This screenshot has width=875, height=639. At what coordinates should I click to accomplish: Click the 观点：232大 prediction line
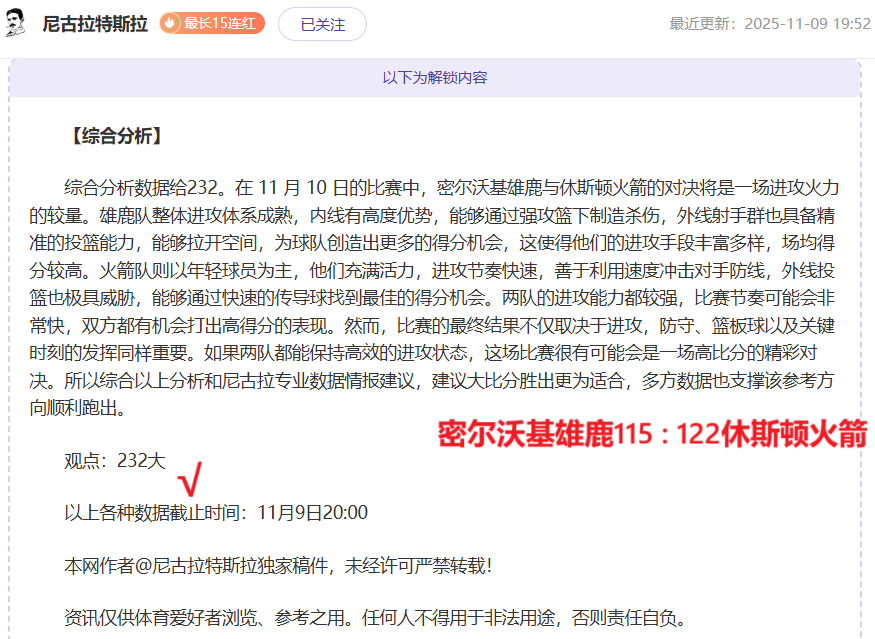coord(115,461)
